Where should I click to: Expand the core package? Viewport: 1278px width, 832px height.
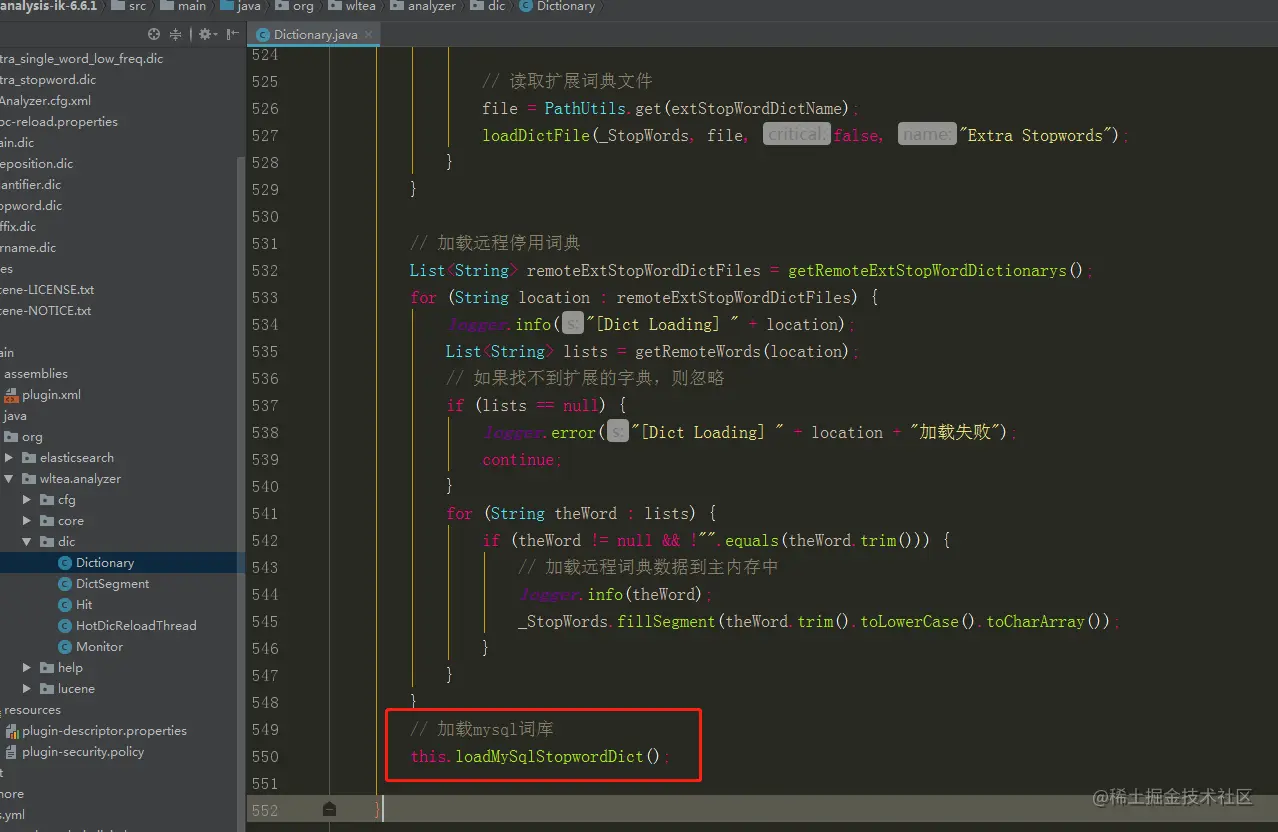(x=28, y=521)
